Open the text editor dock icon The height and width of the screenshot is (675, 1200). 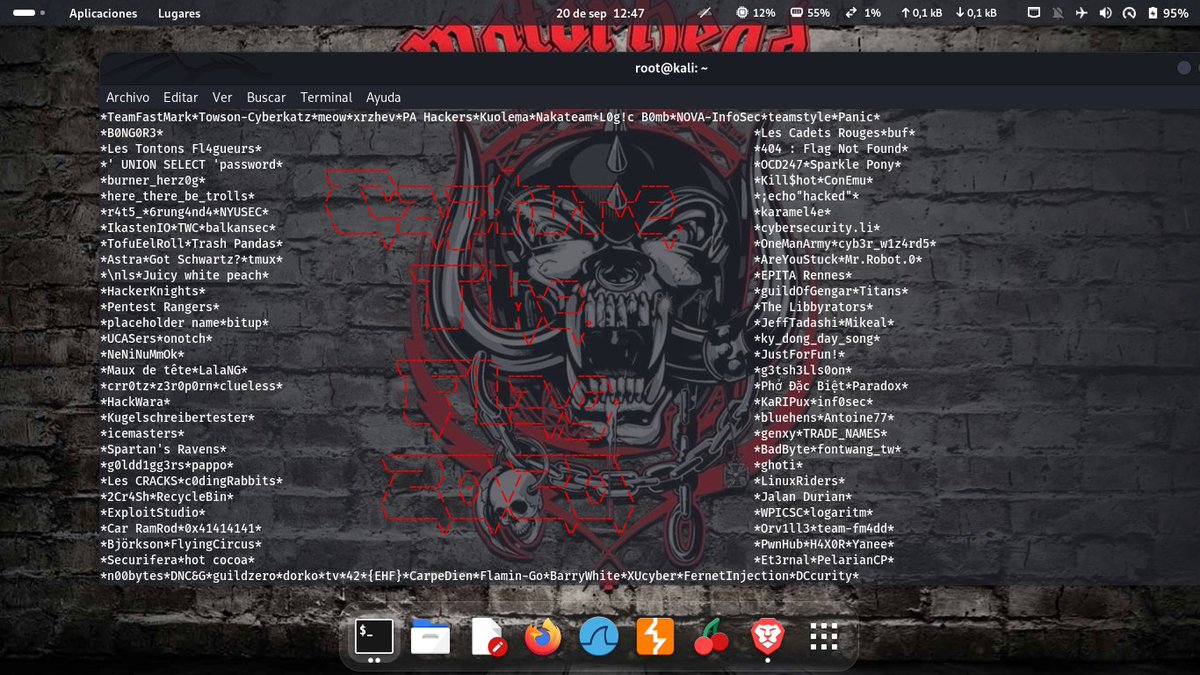coord(487,637)
